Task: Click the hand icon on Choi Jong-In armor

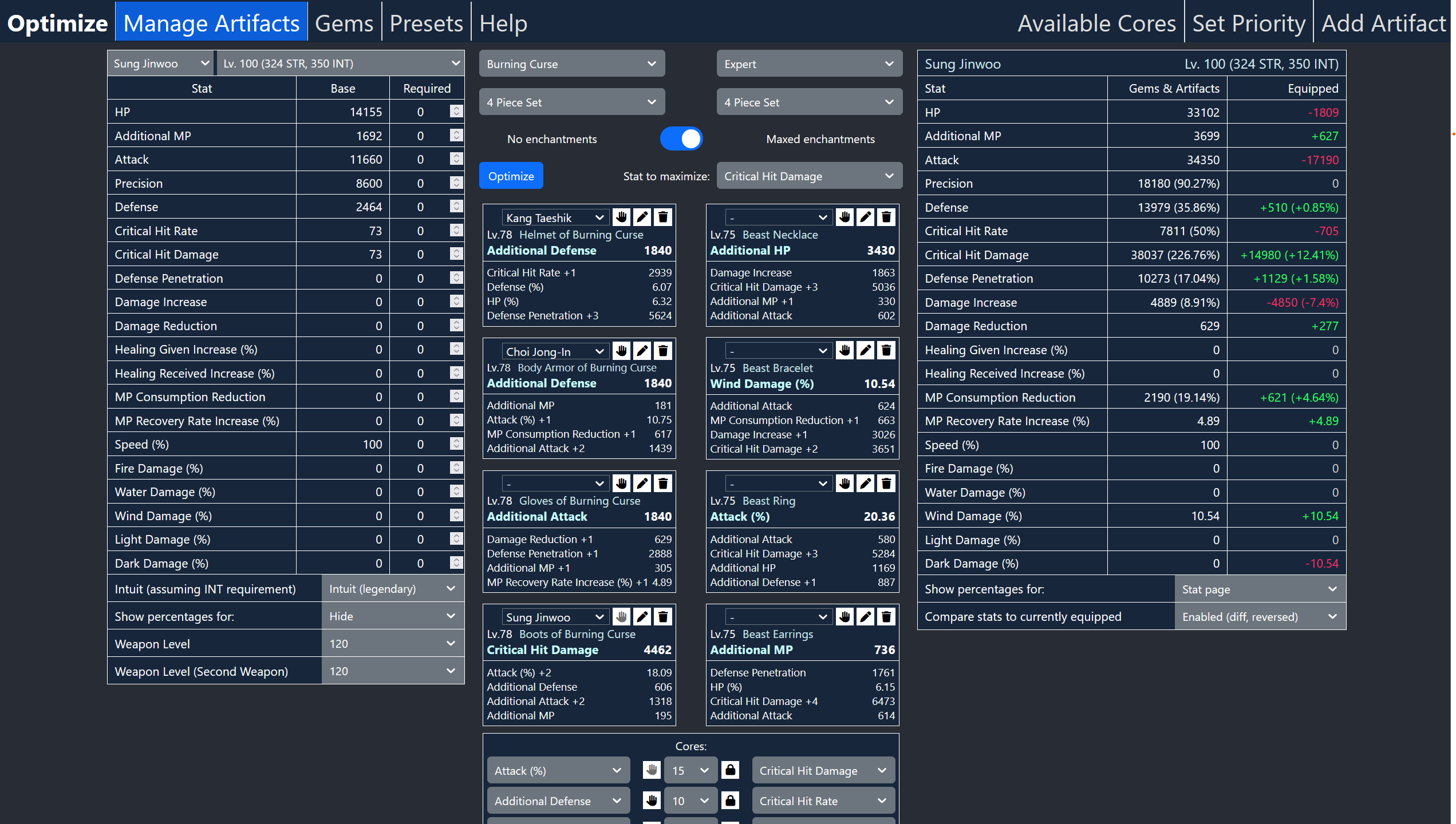Action: pyautogui.click(x=621, y=351)
